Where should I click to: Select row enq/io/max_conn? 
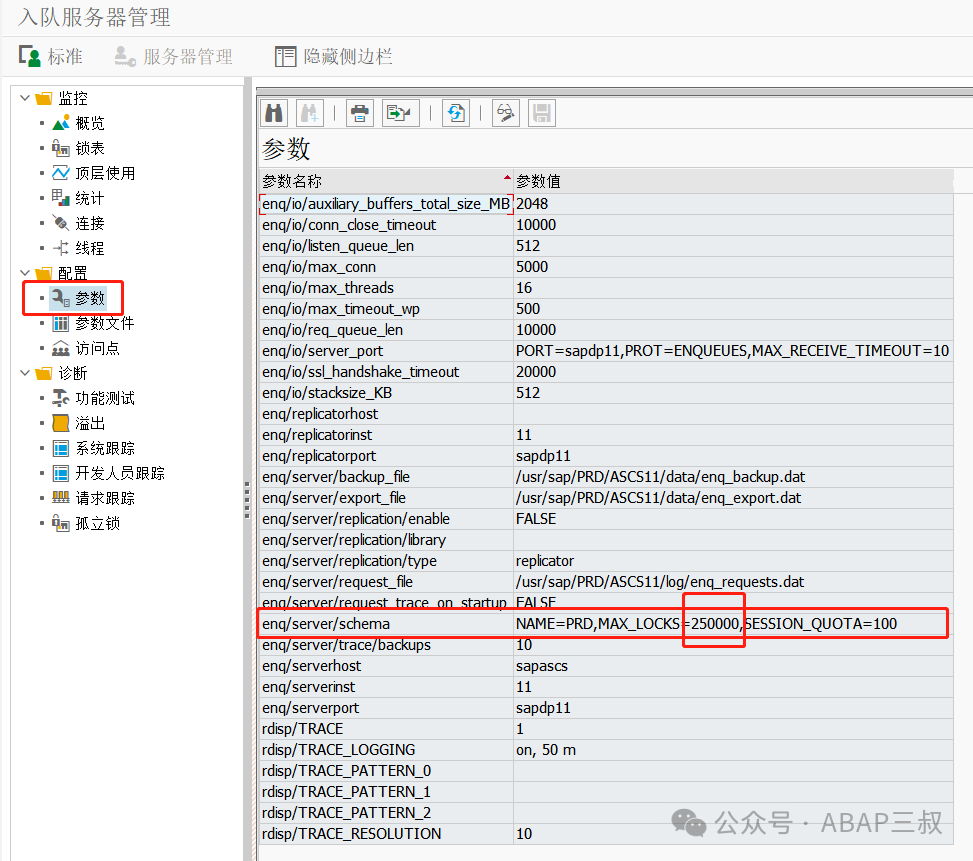point(606,267)
